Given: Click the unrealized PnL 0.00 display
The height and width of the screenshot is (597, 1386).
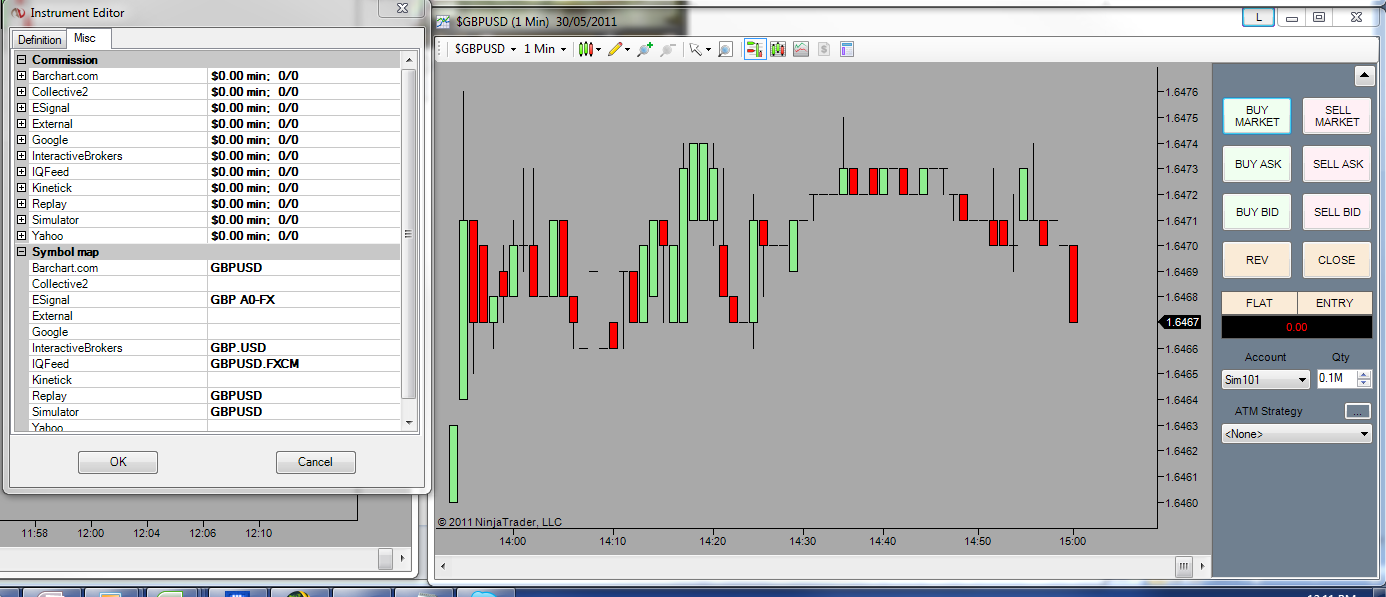Looking at the screenshot, I should tap(1297, 326).
